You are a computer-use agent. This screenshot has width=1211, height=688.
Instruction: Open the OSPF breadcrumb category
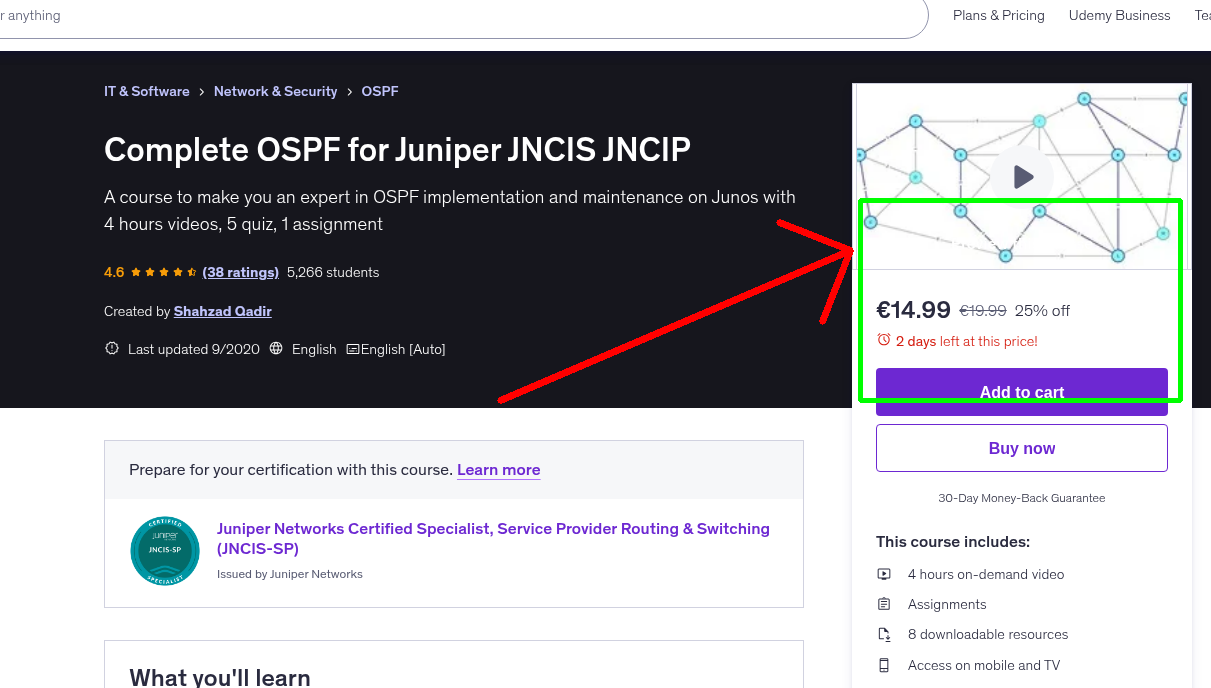tap(379, 91)
